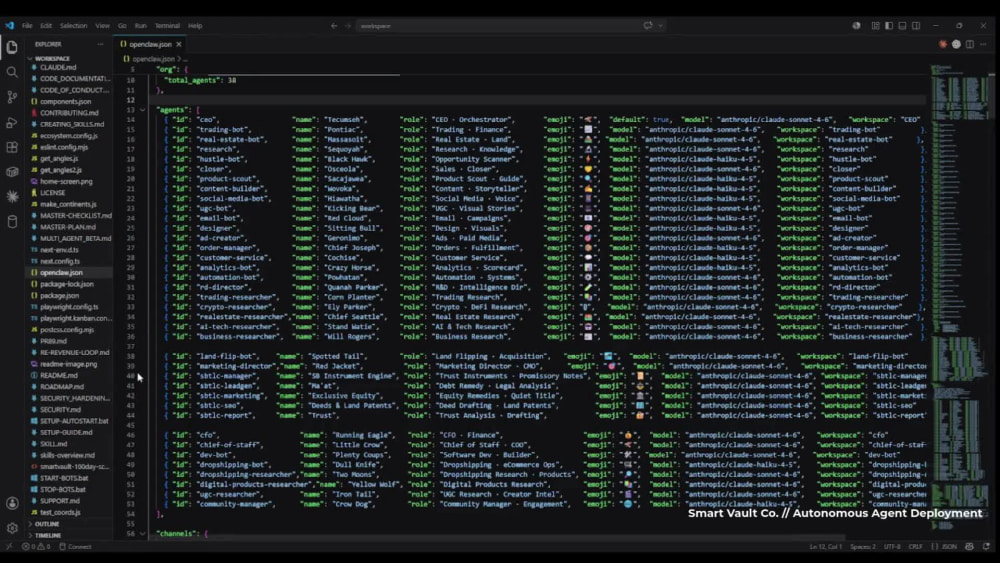The width and height of the screenshot is (1000, 563).
Task: Open the Search view in activity bar
Action: coord(11,72)
